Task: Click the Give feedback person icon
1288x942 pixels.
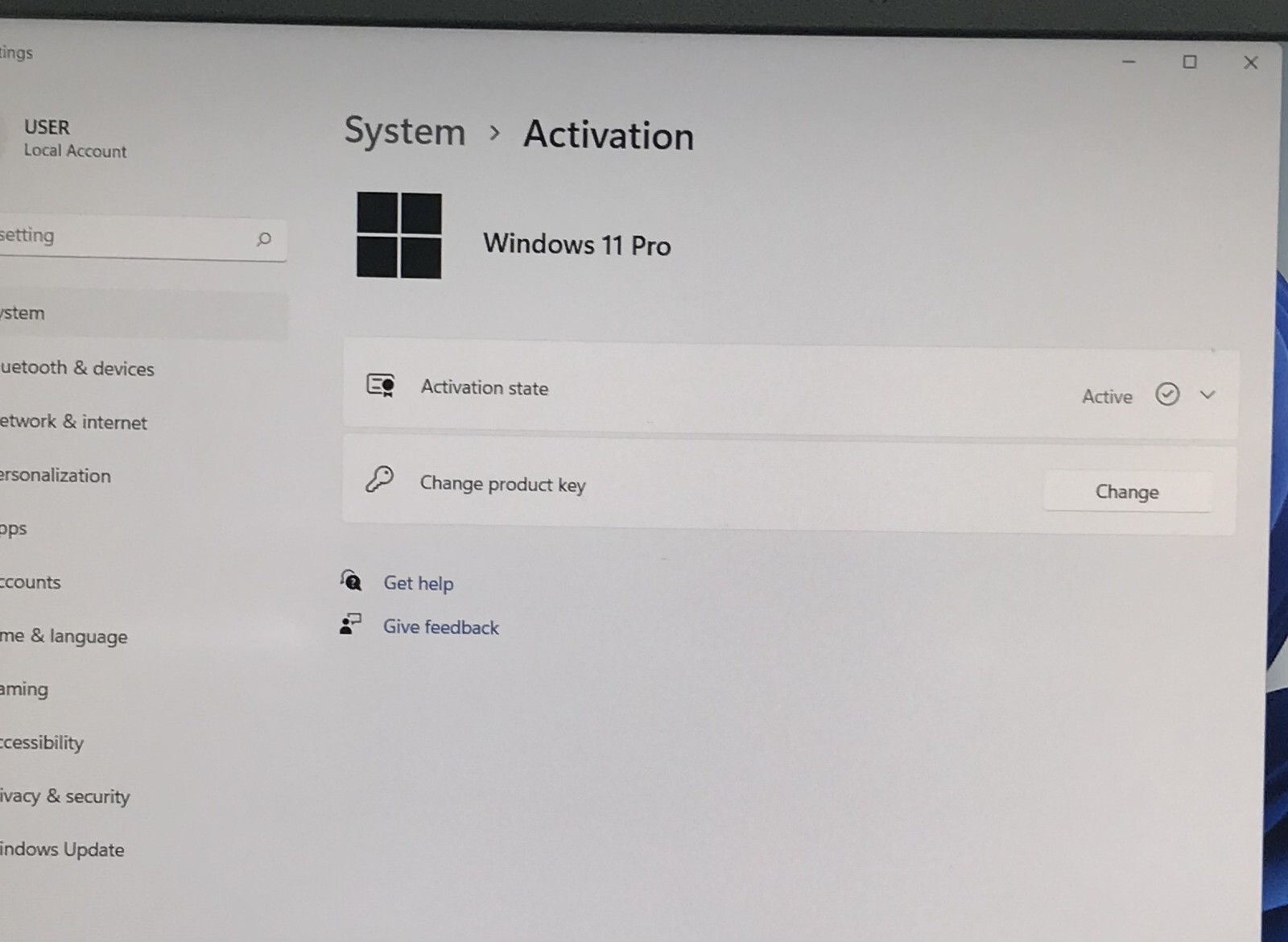Action: 350,623
